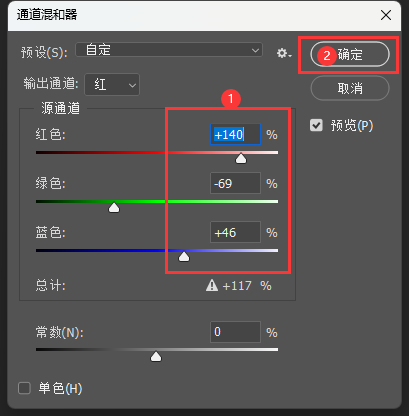The image size is (409, 416).
Task: Click the red channel slider handle
Action: (241, 159)
